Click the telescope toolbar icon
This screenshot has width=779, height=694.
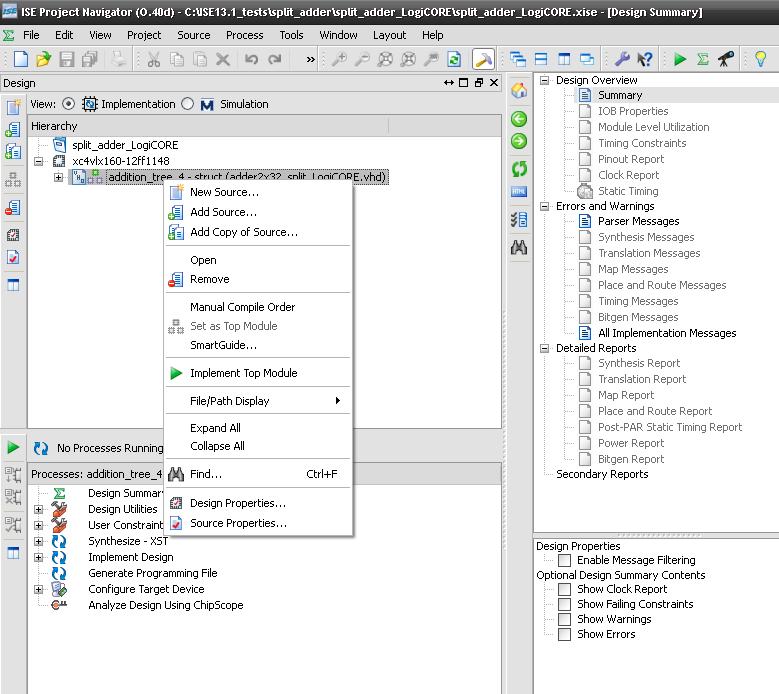click(725, 60)
